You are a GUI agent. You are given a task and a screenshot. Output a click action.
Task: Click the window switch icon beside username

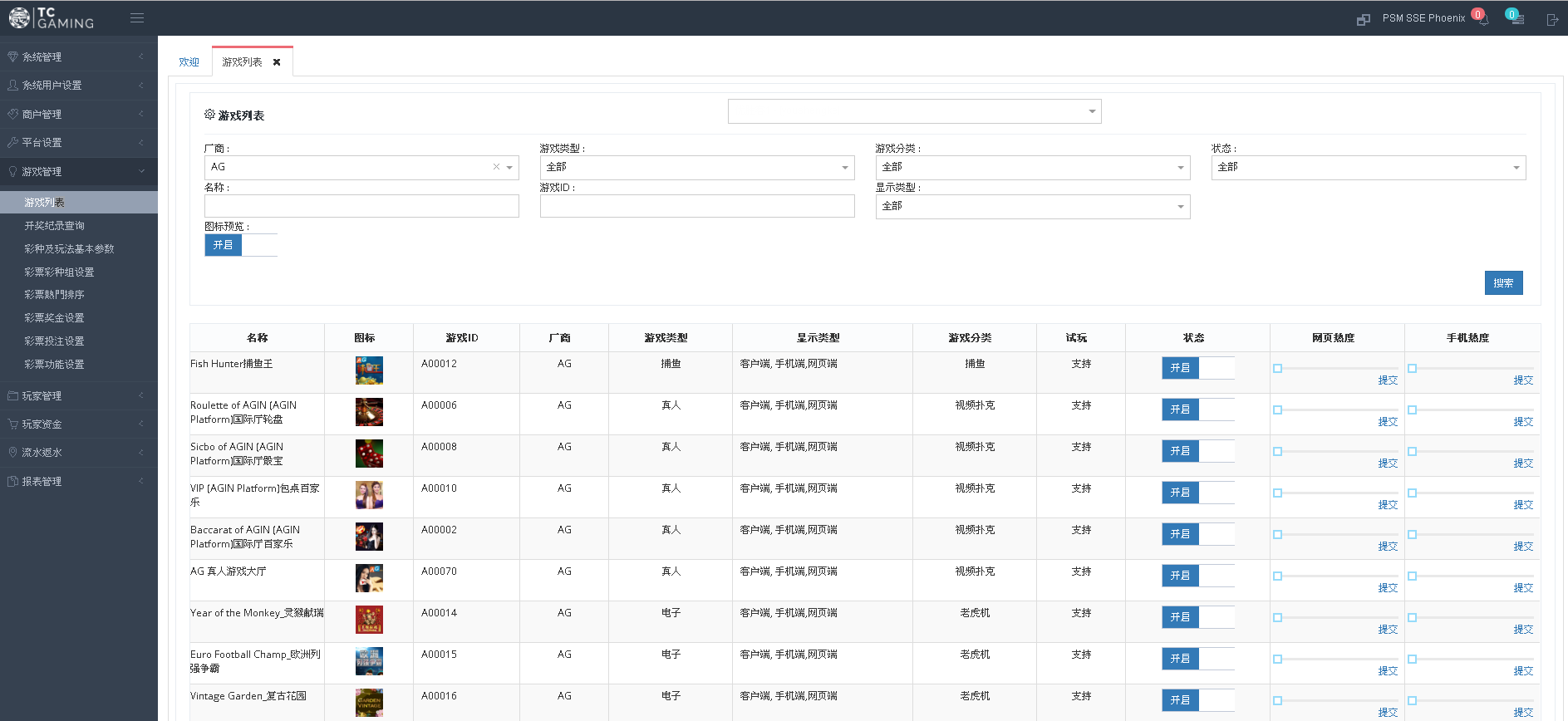1363,20
